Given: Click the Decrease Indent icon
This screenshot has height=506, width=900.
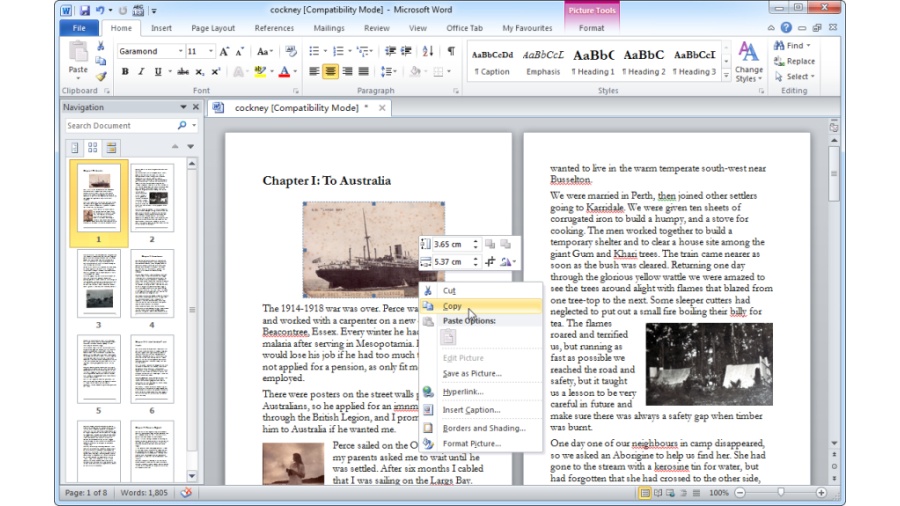Looking at the screenshot, I should point(390,52).
